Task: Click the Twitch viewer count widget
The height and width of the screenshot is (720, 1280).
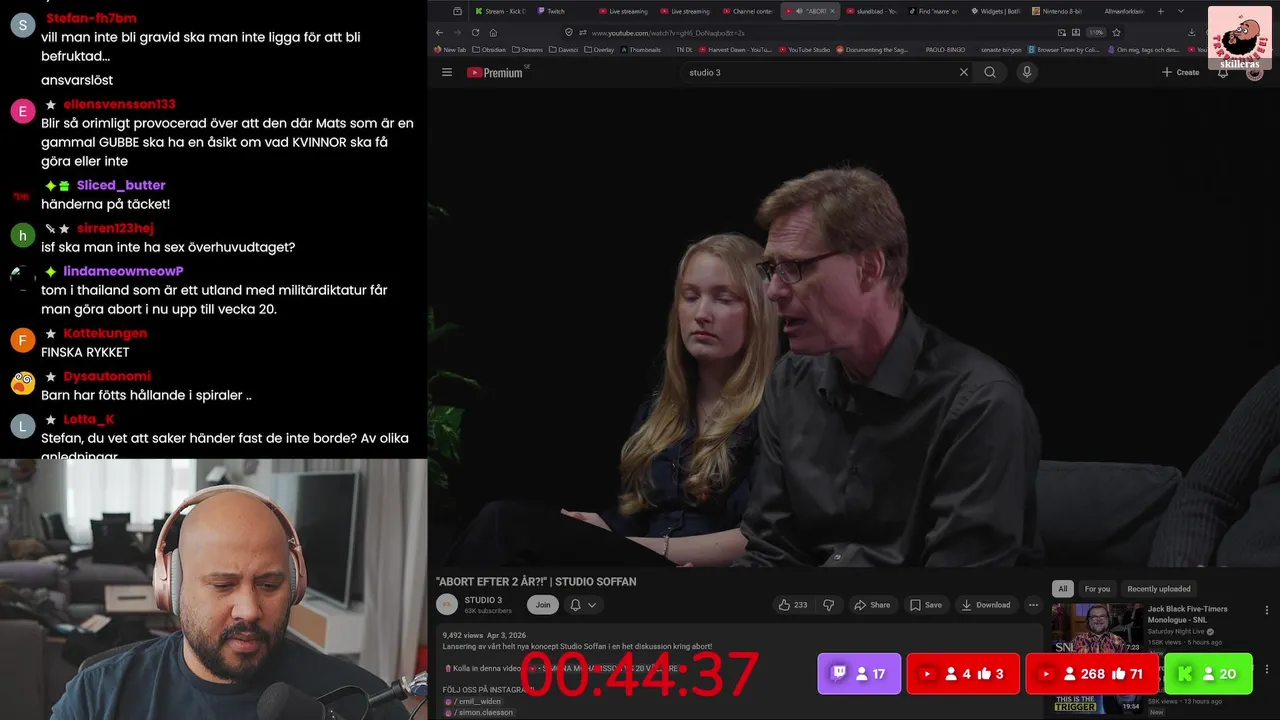Action: click(x=859, y=674)
